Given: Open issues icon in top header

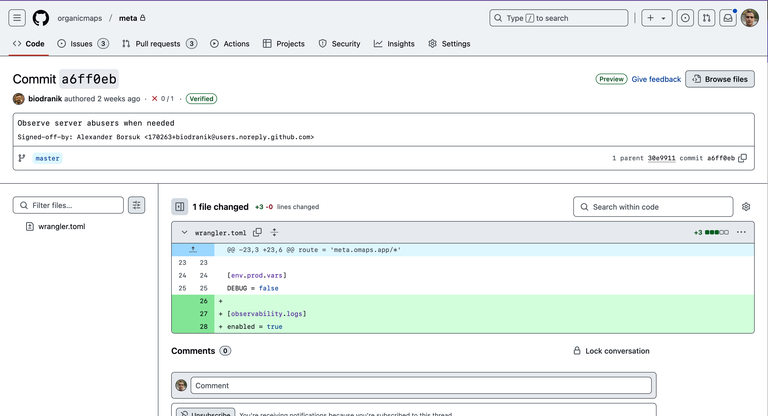Looking at the screenshot, I should (685, 18).
